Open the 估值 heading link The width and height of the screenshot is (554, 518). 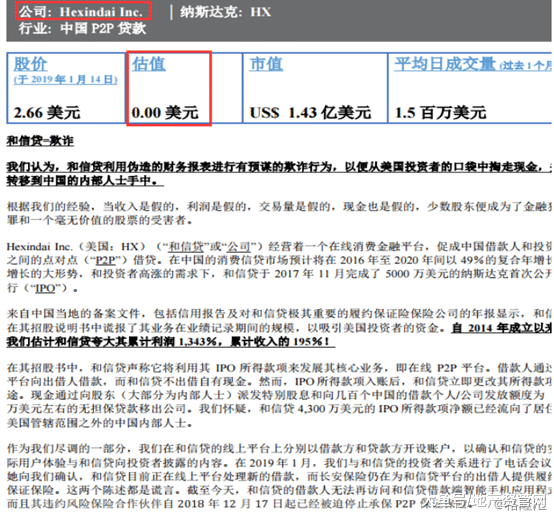click(149, 64)
